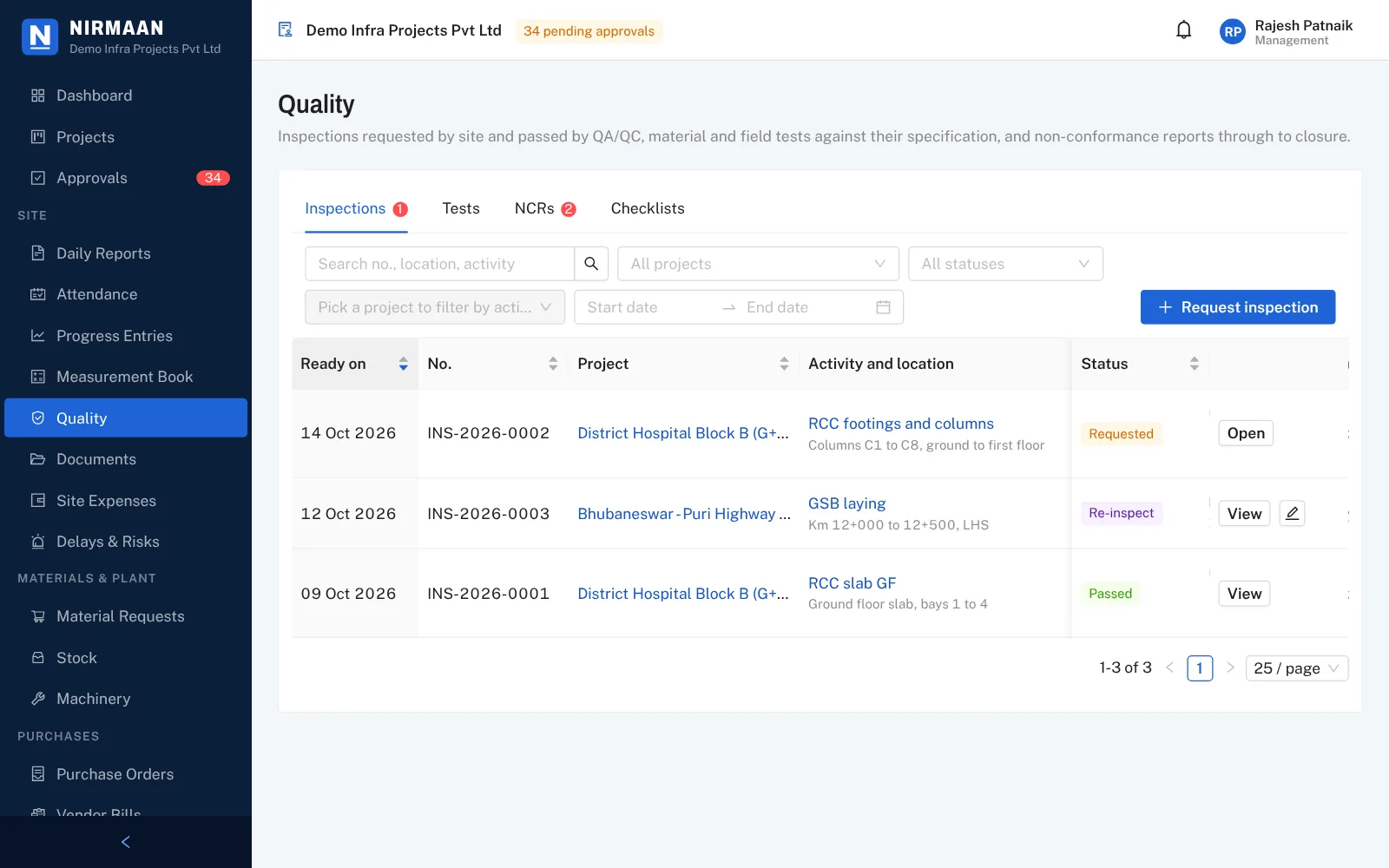Open Stock in the sidebar
Image resolution: width=1389 pixels, height=868 pixels.
tap(126, 658)
